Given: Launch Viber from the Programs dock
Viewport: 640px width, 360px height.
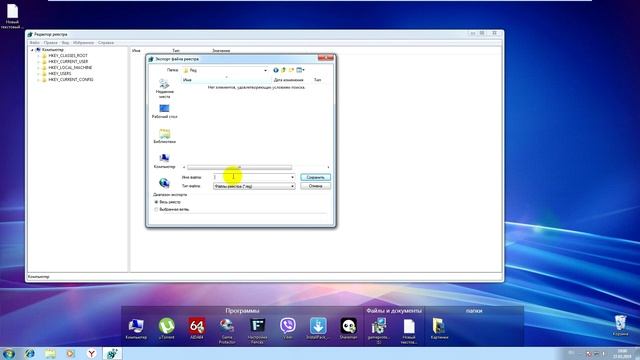Looking at the screenshot, I should tap(288, 329).
